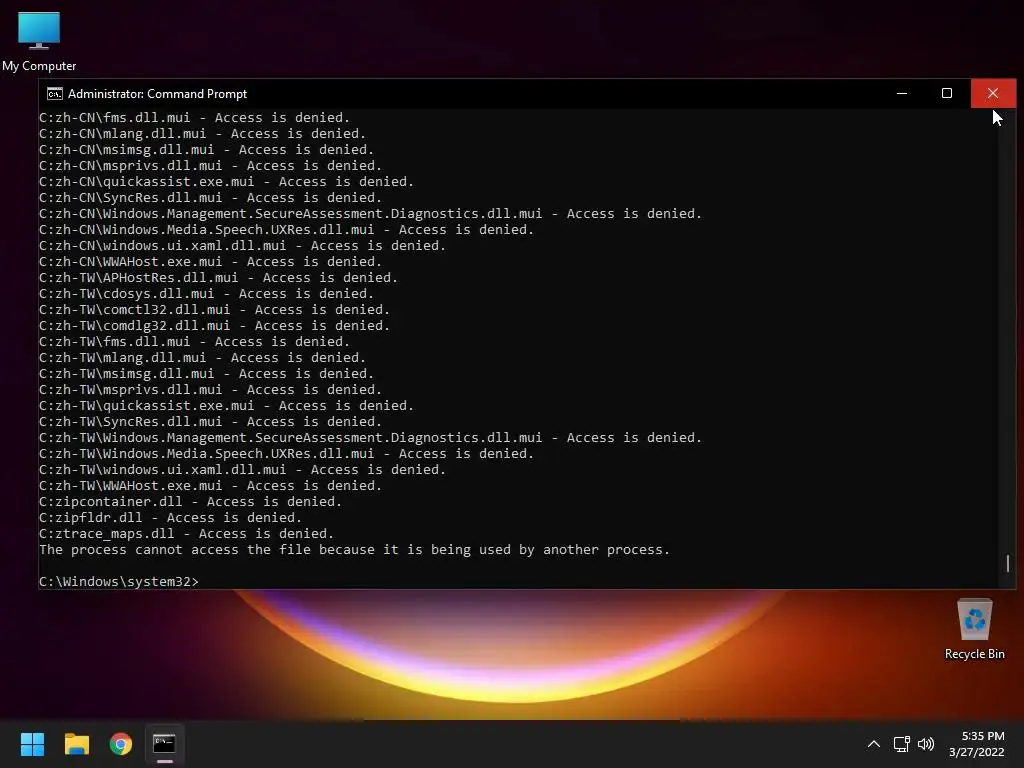Click the zh-CN\mlang.dll.mui line
Screen dimensions: 1024x768
point(202,134)
